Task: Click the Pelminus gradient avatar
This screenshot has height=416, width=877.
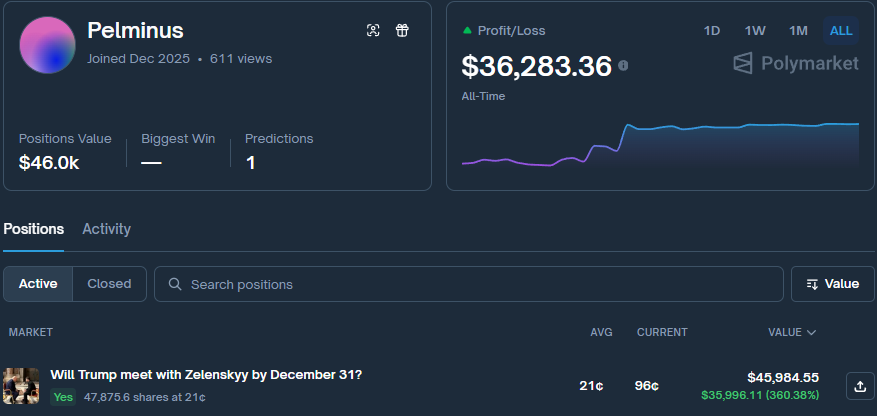Action: click(x=48, y=45)
